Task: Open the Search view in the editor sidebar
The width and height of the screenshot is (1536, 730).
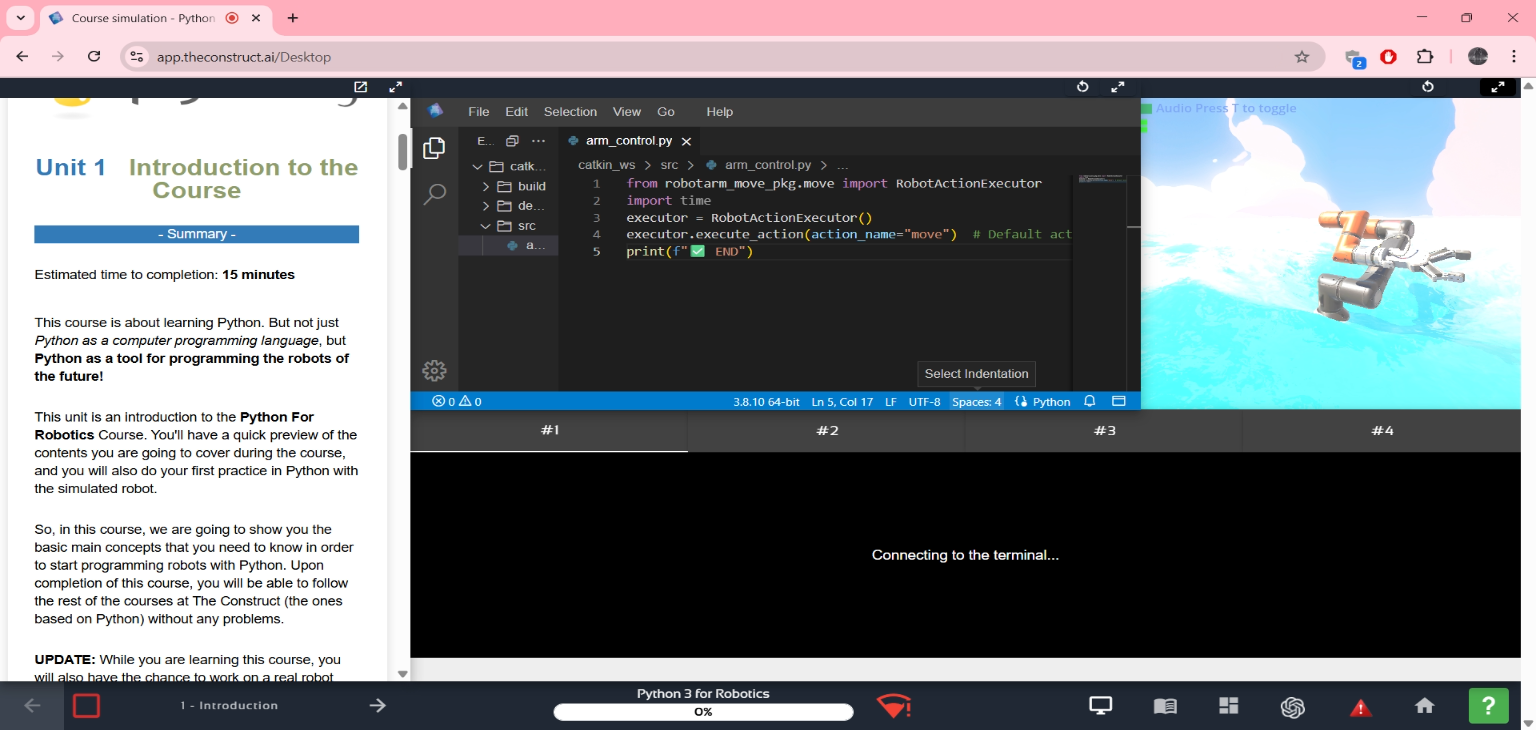Action: (434, 194)
